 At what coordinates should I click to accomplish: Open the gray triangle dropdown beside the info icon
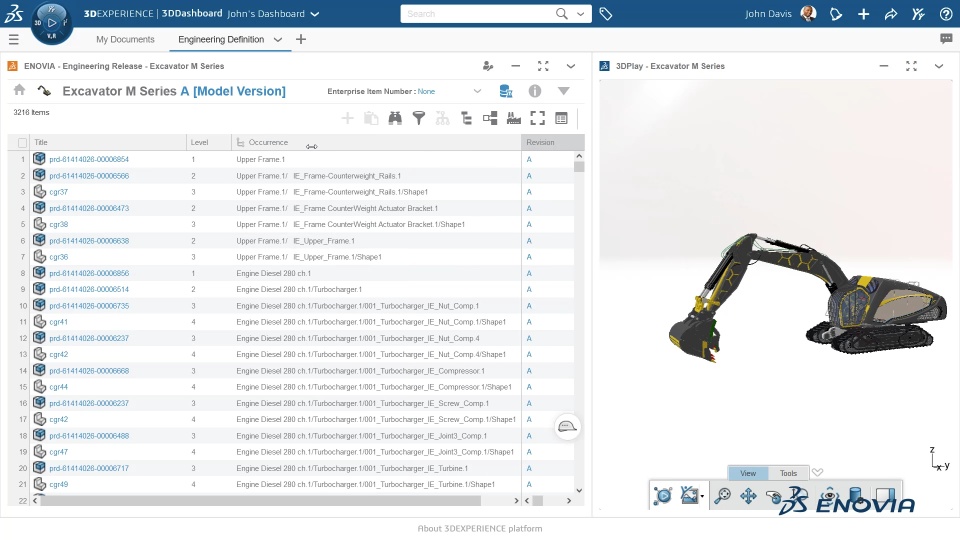[564, 91]
